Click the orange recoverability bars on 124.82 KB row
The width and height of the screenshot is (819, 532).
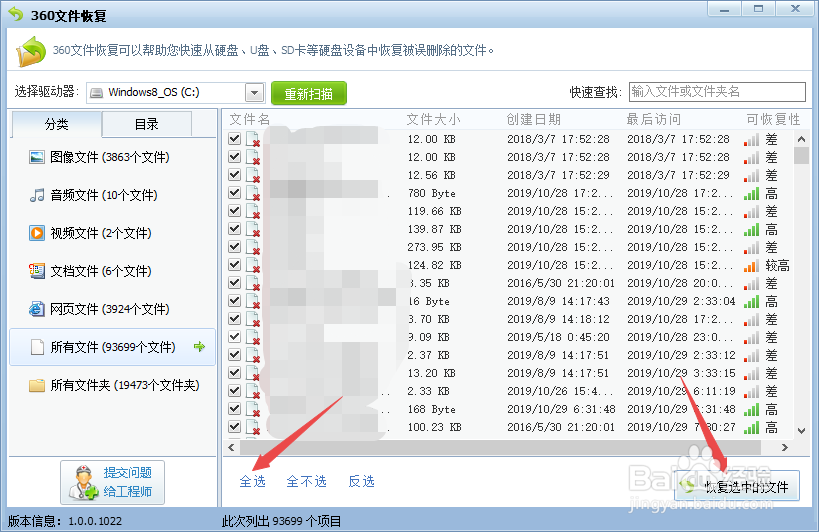pyautogui.click(x=751, y=265)
